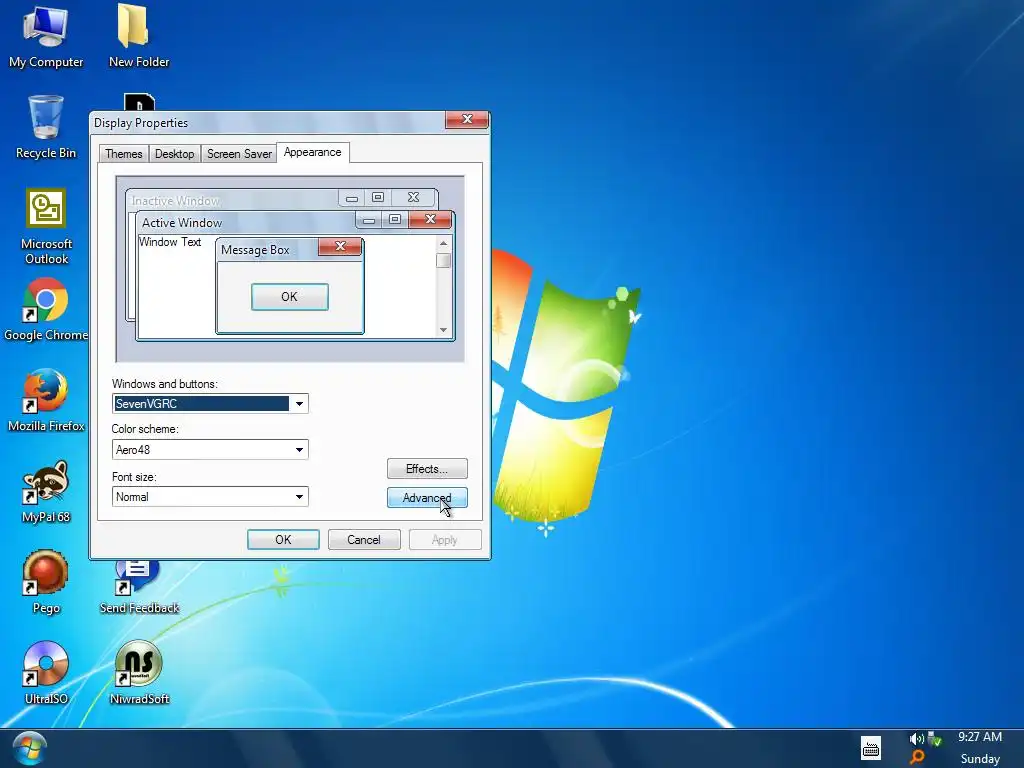Close the Display Properties dialog
The width and height of the screenshot is (1024, 768).
click(467, 120)
